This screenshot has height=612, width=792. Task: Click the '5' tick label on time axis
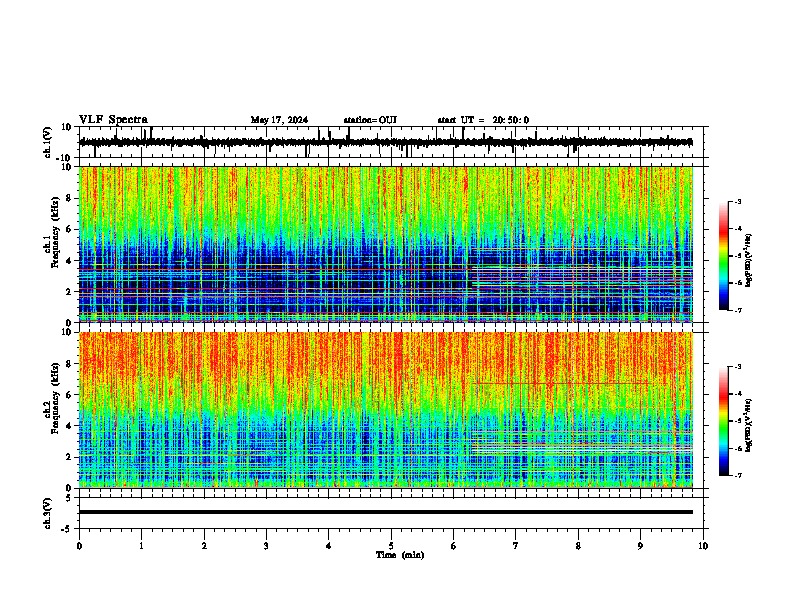(x=391, y=546)
